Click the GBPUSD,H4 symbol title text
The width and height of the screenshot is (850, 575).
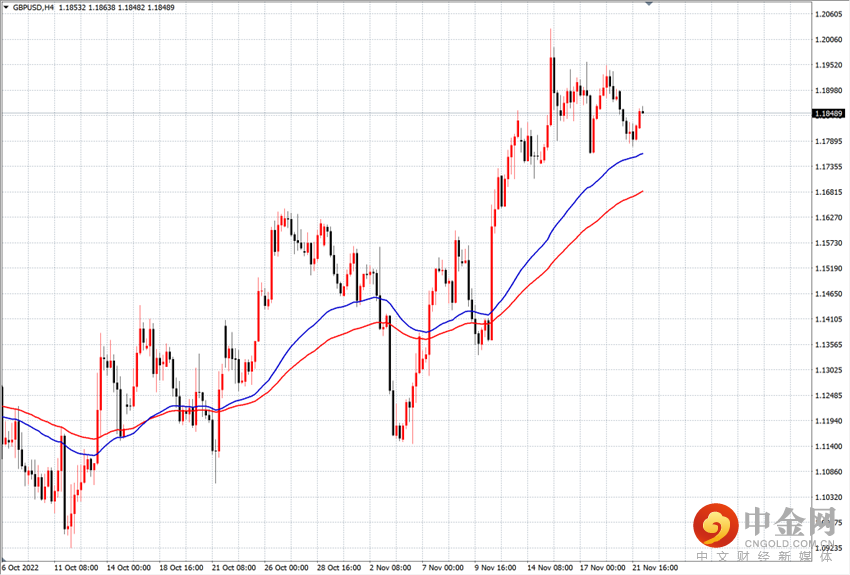coord(33,8)
